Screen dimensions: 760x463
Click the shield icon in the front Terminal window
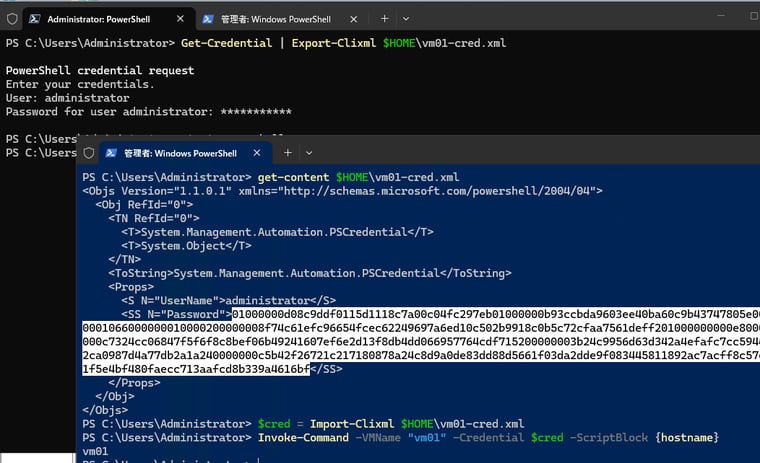click(89, 153)
